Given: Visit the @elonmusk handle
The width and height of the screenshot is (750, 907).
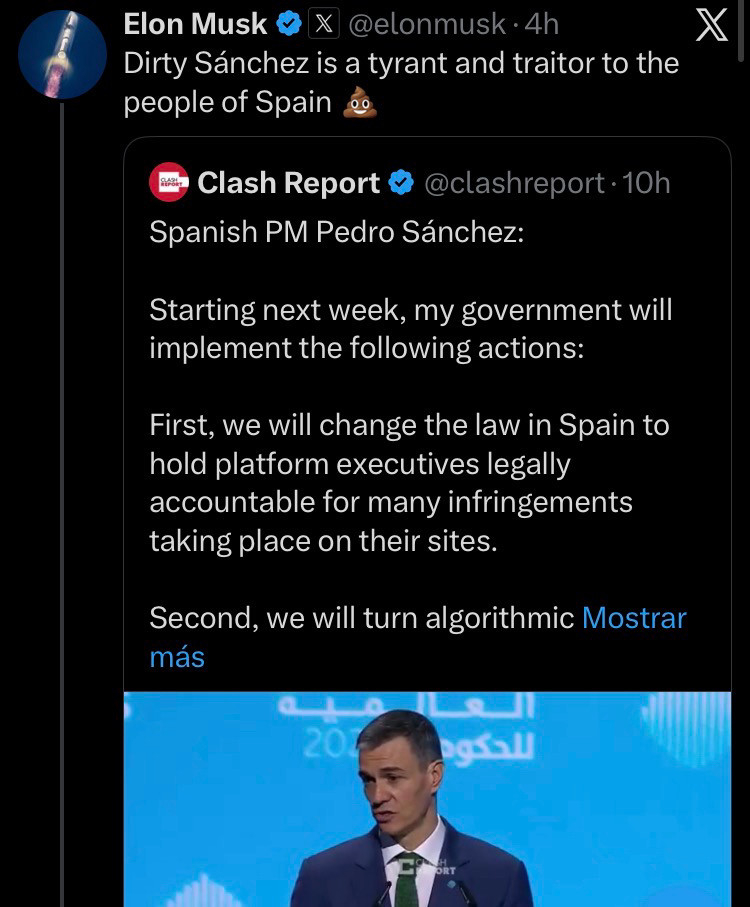Looking at the screenshot, I should (x=427, y=24).
